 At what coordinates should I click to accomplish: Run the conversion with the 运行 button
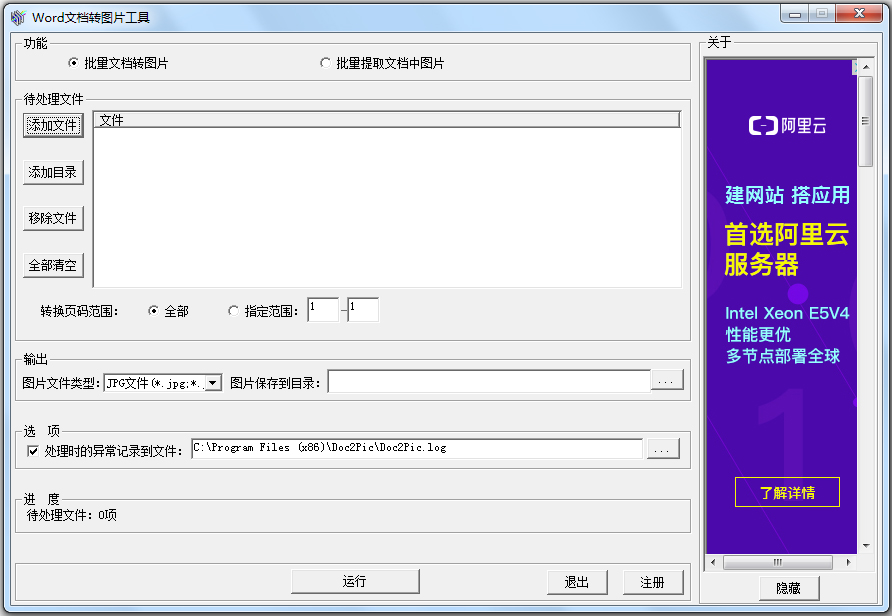(x=355, y=582)
